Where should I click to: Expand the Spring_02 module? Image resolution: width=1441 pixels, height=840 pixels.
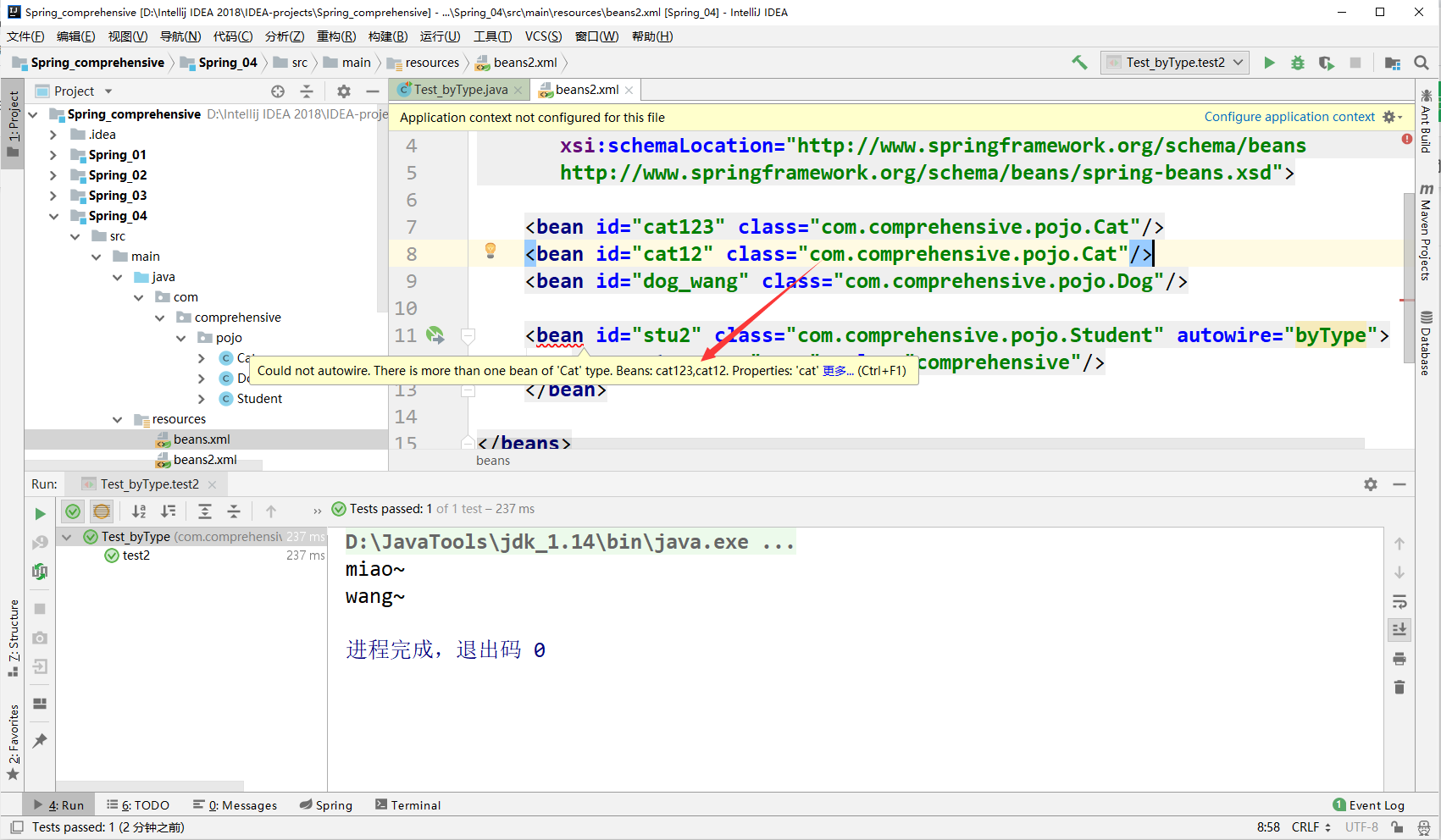tap(53, 175)
